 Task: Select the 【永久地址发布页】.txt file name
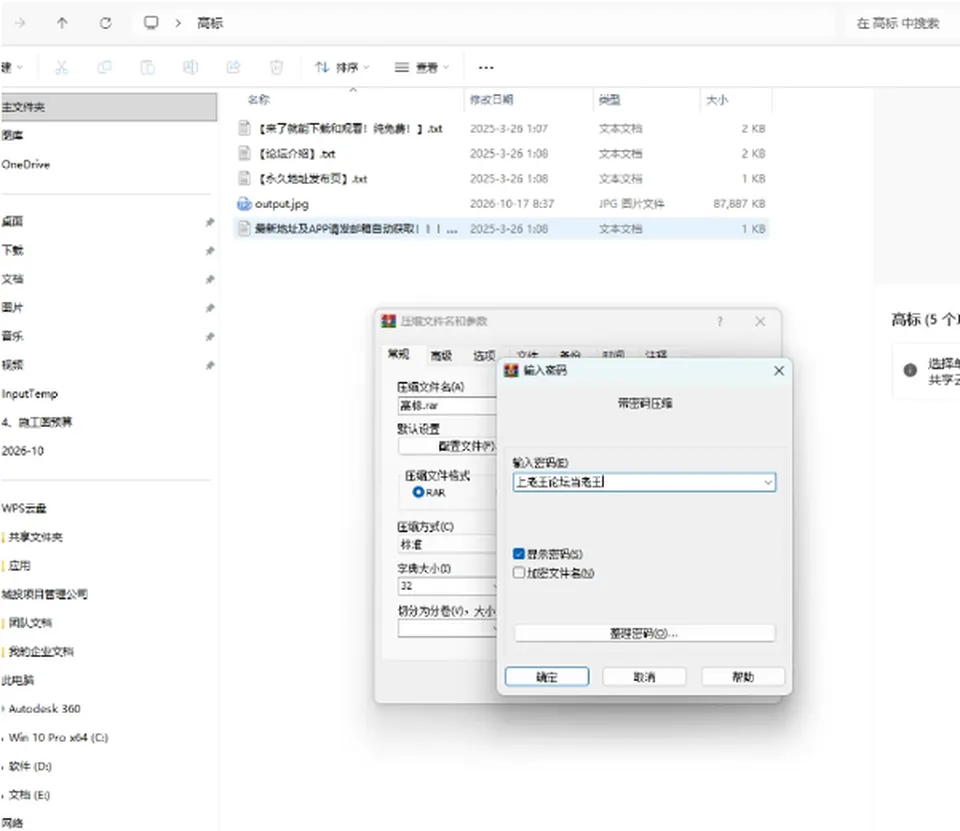(312, 179)
